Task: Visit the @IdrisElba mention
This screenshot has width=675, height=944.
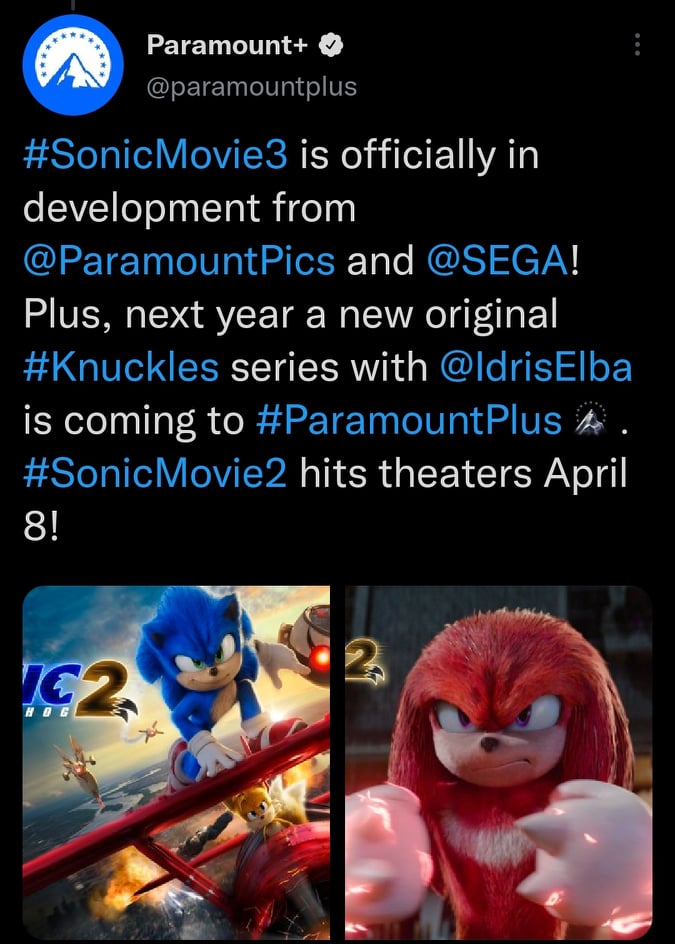Action: pos(536,367)
